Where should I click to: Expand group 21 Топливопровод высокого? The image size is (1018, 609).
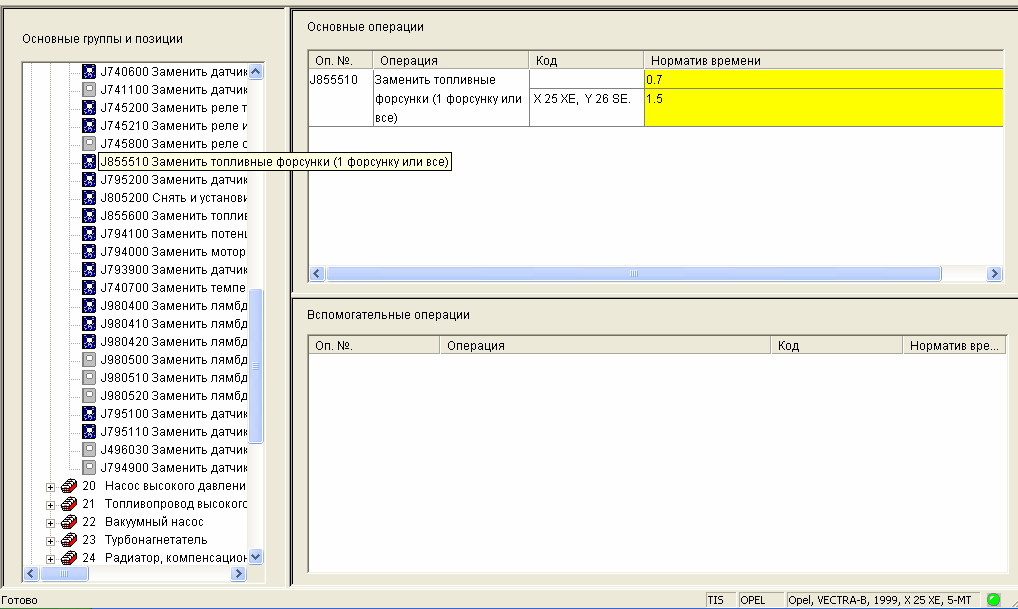(x=50, y=504)
